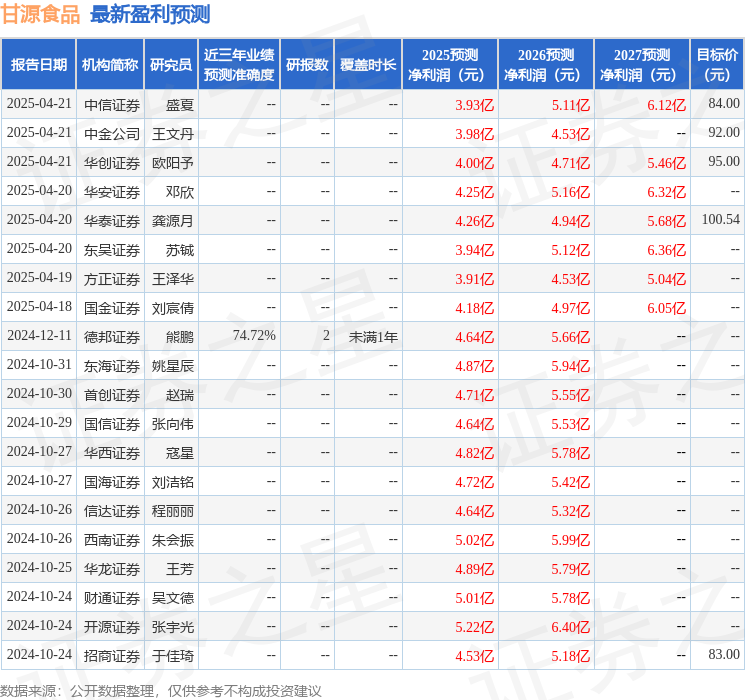The height and width of the screenshot is (700, 745).
Task: Click analyst name 程丽丽
Action: point(172,511)
